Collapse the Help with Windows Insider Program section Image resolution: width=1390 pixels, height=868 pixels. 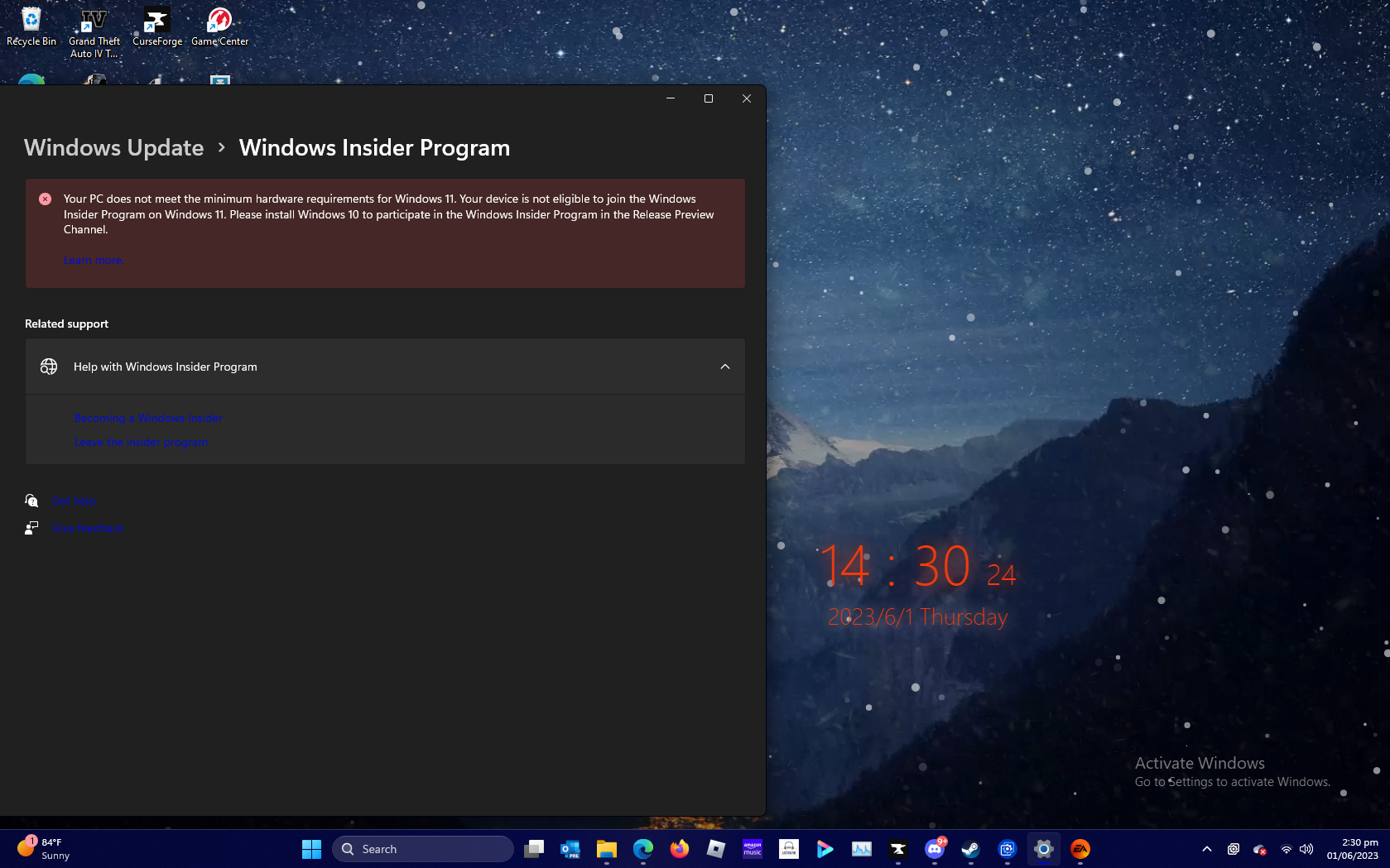point(725,367)
